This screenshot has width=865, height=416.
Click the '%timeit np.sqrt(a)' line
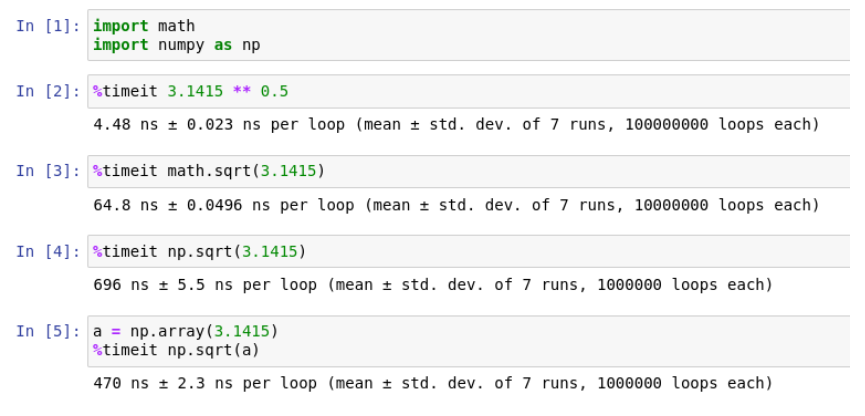click(177, 350)
